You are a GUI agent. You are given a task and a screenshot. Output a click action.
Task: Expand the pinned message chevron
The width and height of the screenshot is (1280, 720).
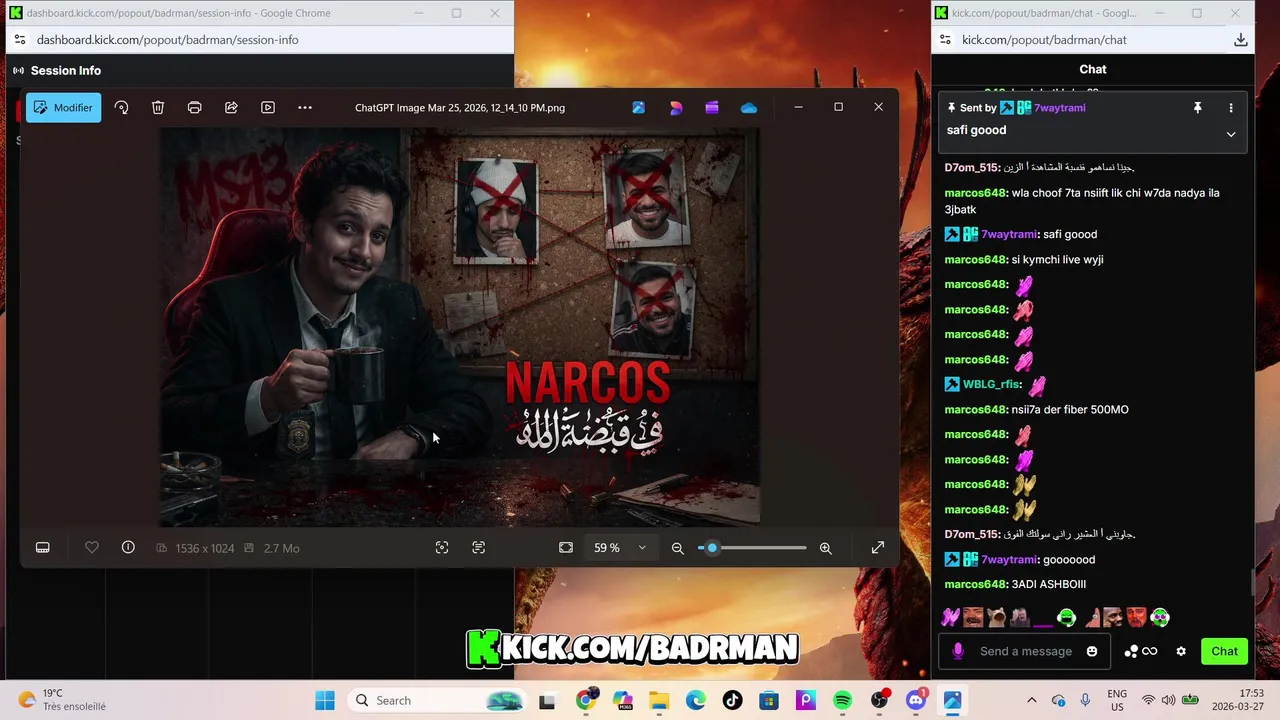coord(1231,134)
